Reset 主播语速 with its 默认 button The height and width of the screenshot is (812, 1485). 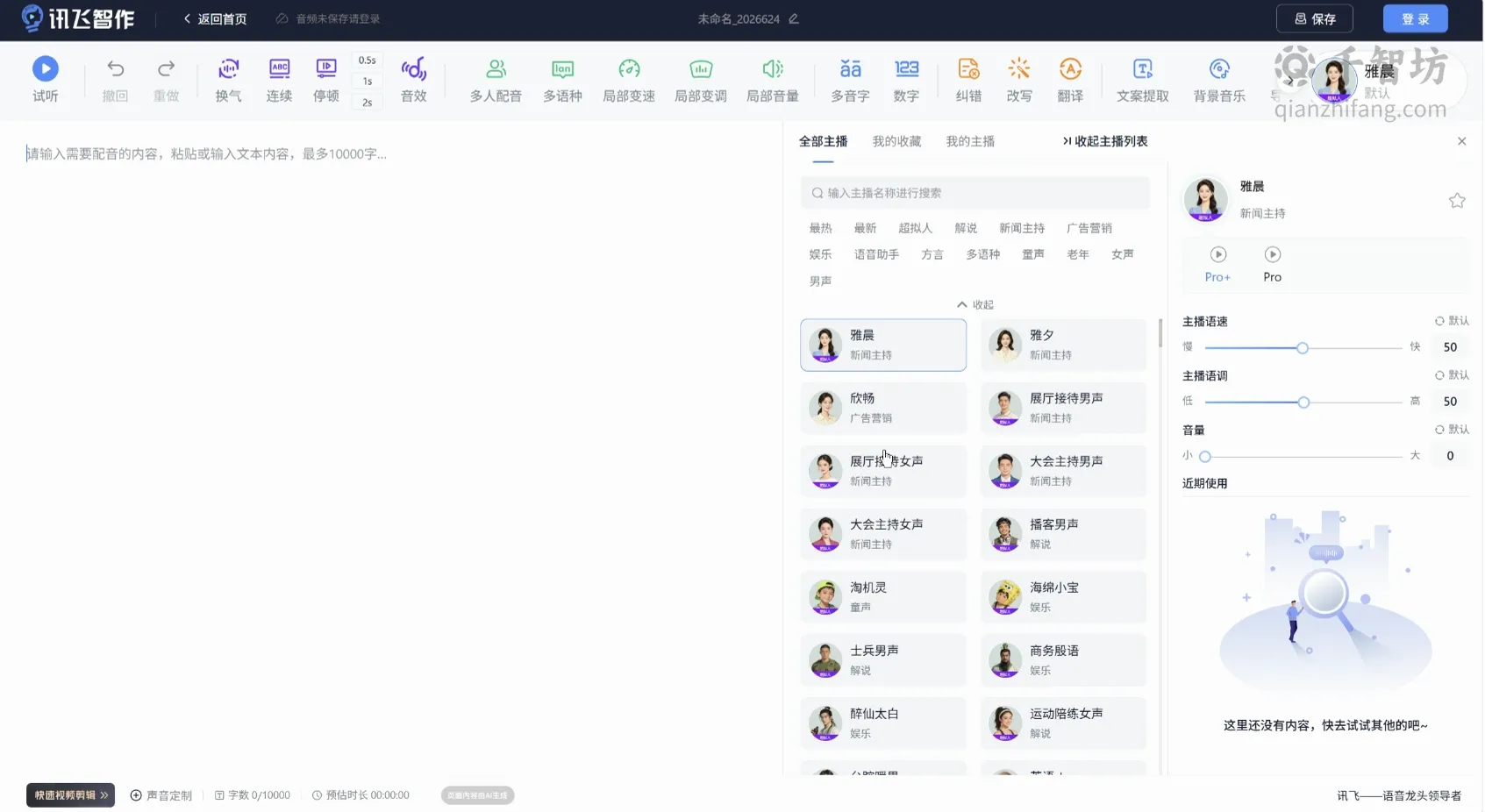coord(1452,321)
